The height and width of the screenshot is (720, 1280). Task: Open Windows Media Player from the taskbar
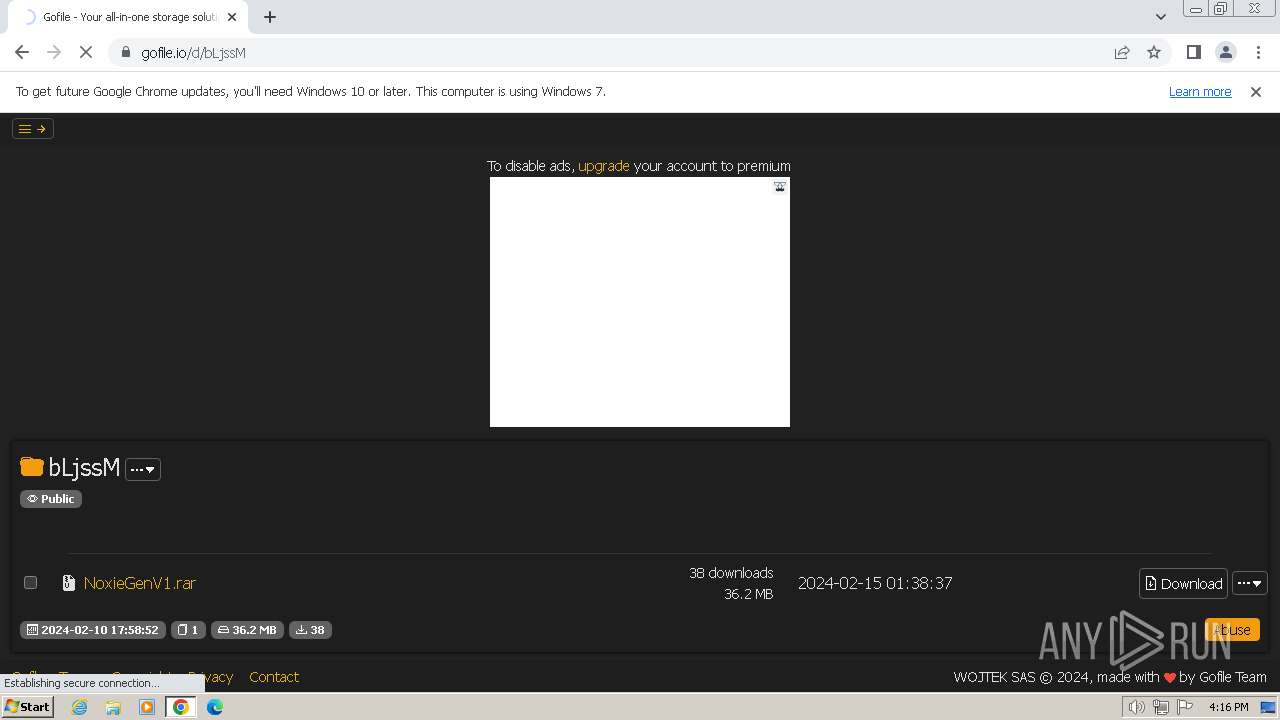147,707
